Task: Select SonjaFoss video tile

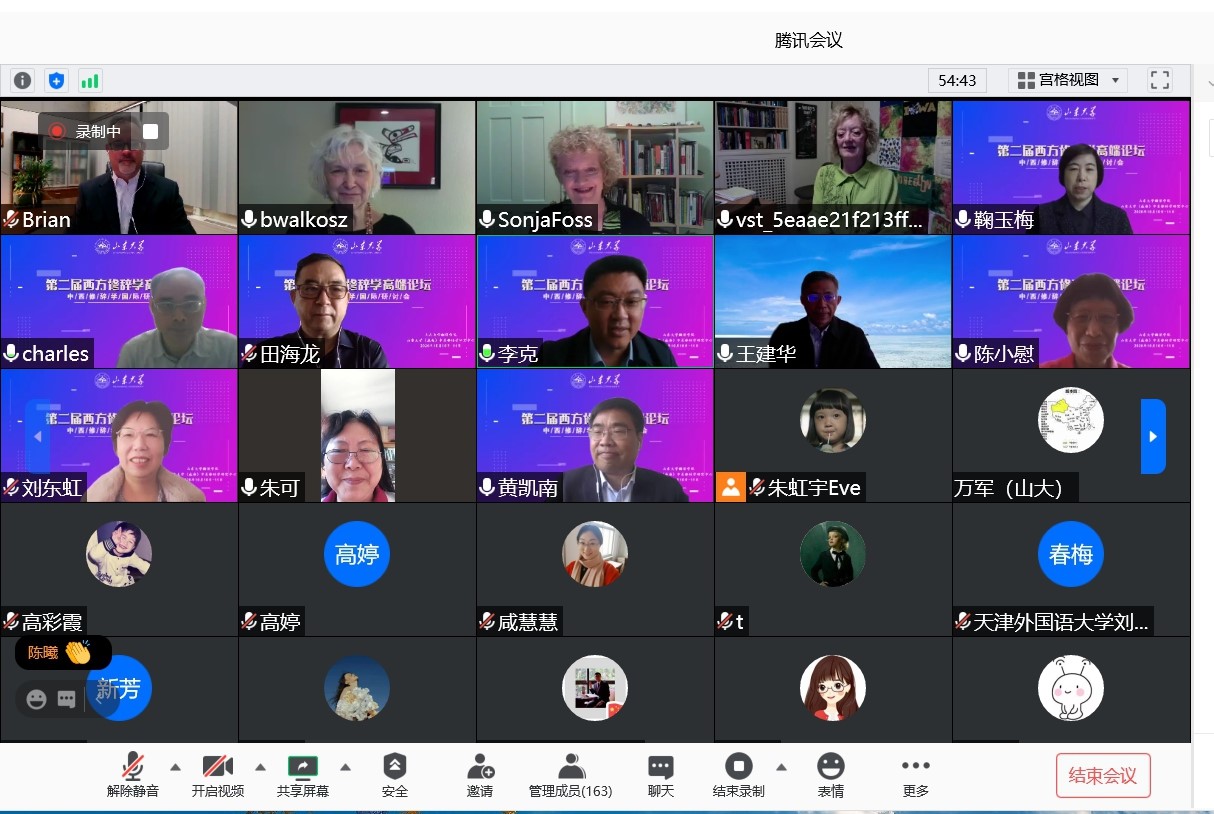Action: pos(595,167)
